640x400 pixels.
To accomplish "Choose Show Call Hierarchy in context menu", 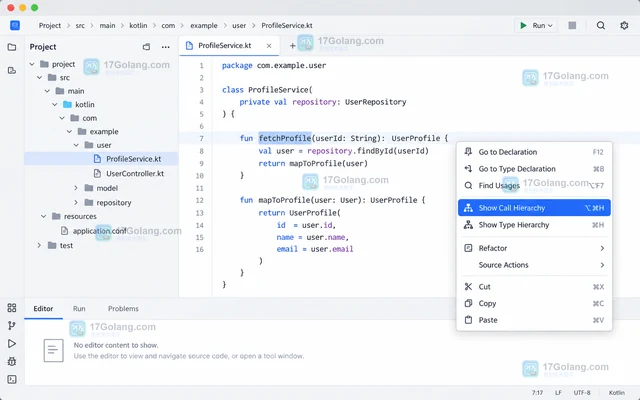I will tap(534, 208).
